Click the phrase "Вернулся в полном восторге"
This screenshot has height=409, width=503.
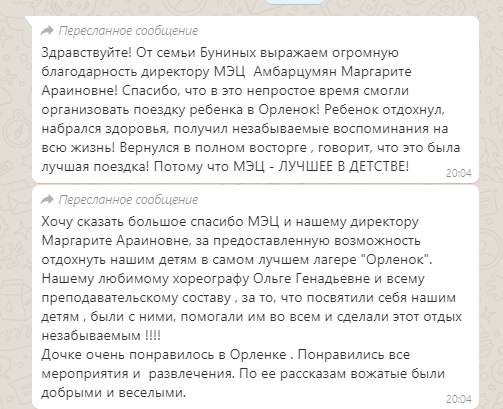pos(213,148)
